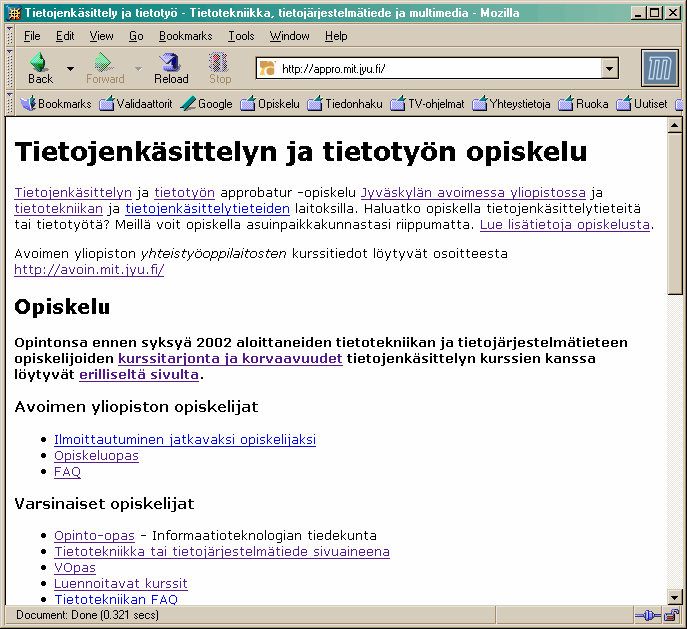Open the erilliseltä sivulta link
687x629 pixels.
(139, 375)
